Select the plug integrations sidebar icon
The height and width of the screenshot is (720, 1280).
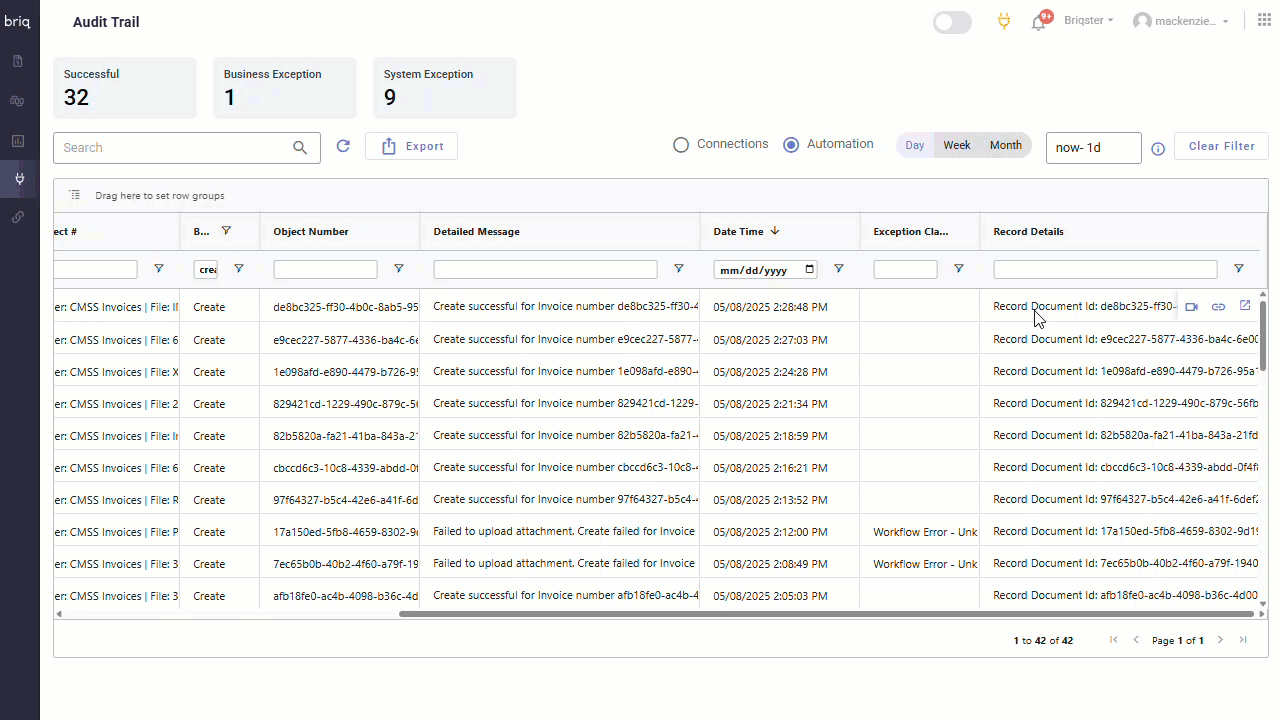coord(18,179)
